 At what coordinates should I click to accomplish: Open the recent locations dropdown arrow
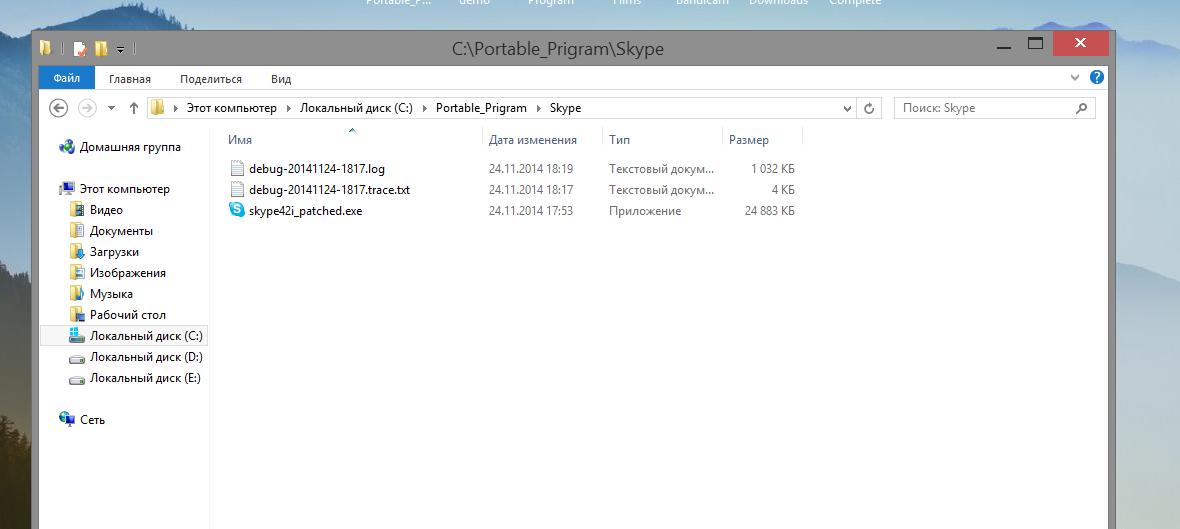click(111, 108)
